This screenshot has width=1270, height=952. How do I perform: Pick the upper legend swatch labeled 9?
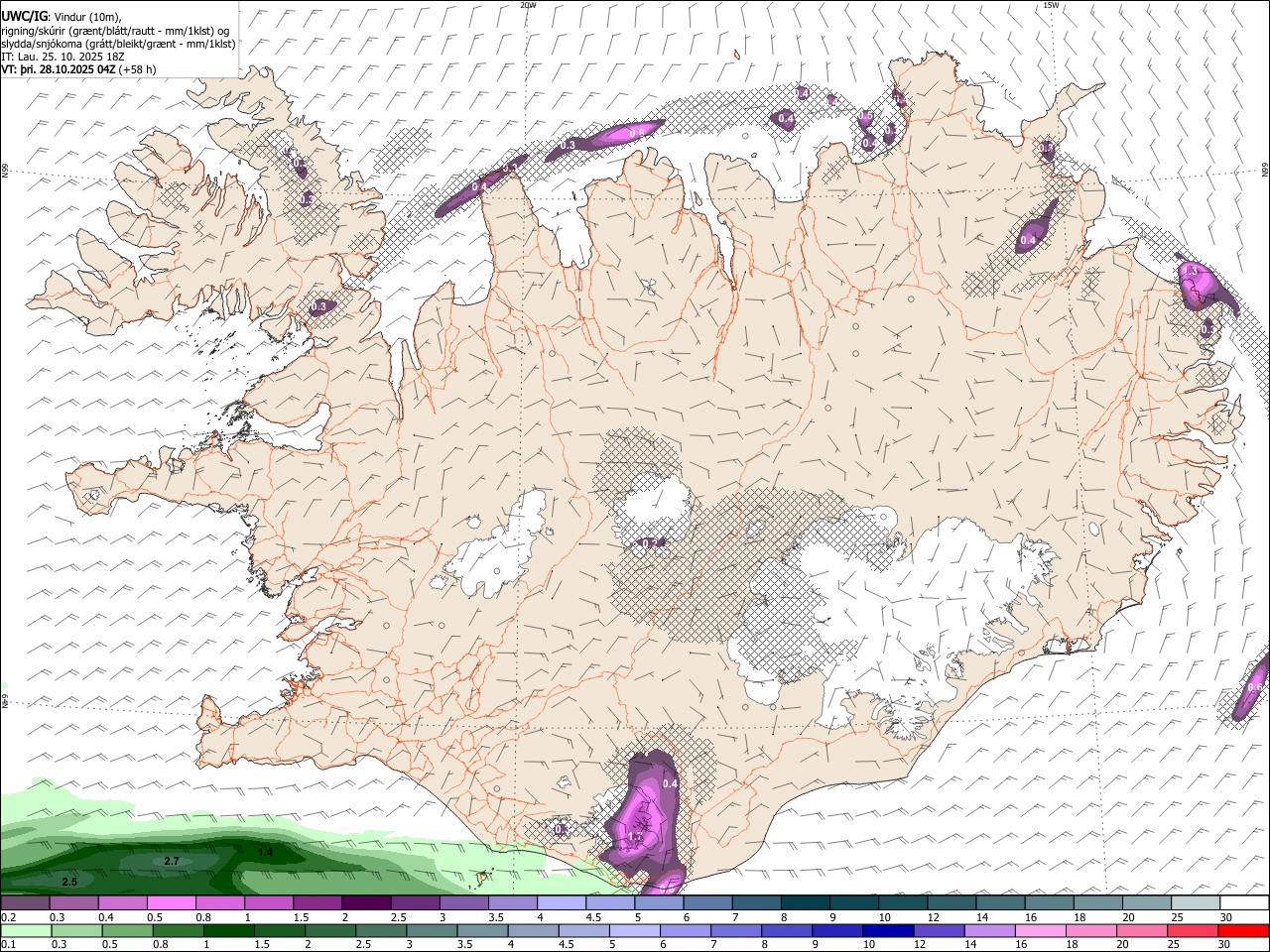point(853,903)
